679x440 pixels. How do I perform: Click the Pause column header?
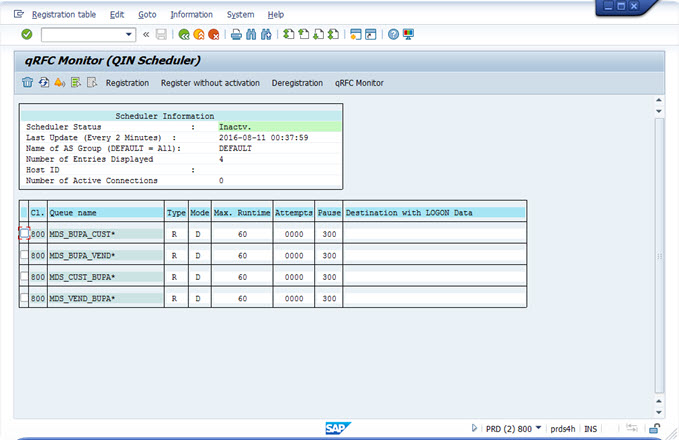329,213
